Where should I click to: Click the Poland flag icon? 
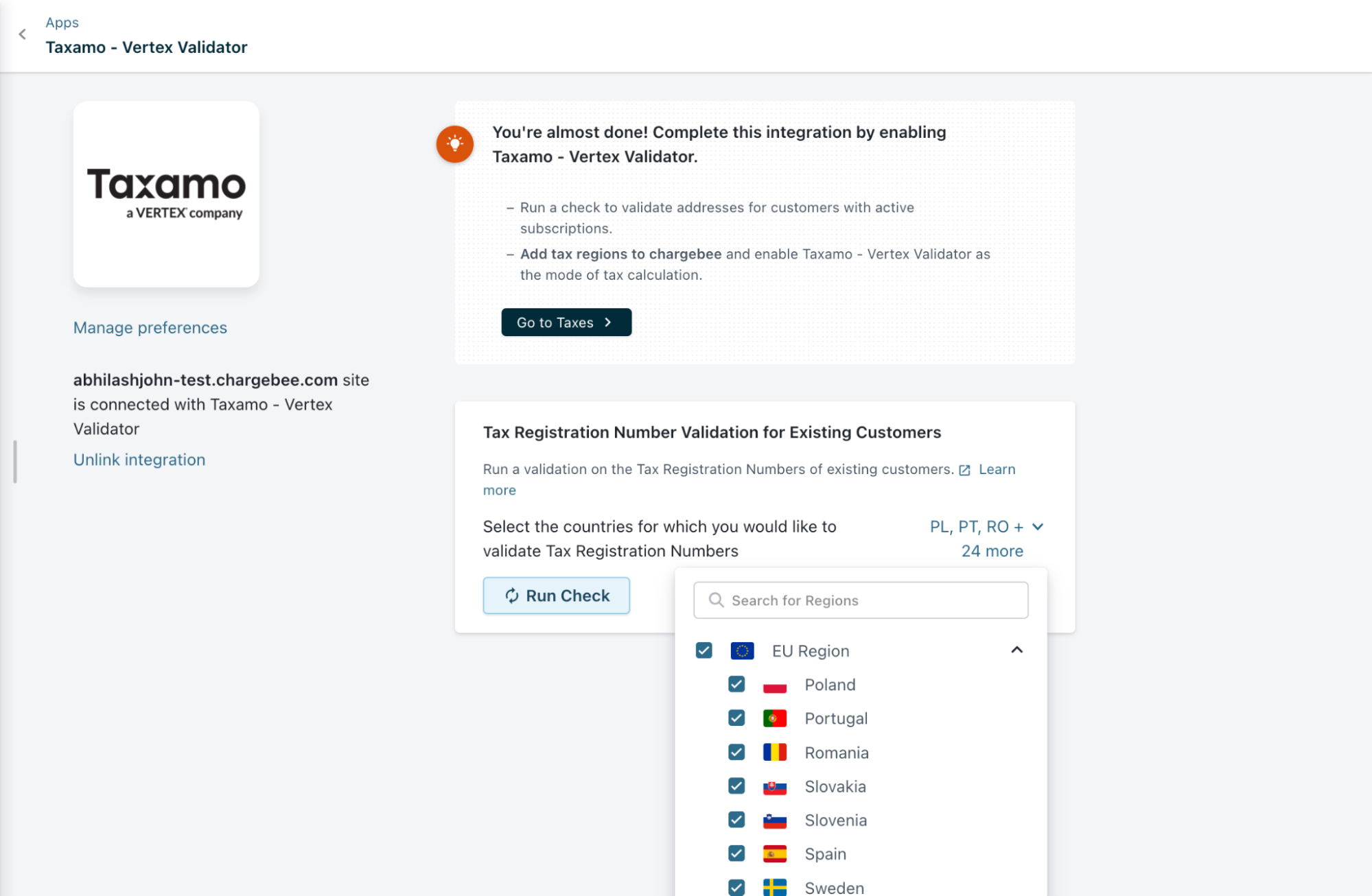(x=774, y=685)
